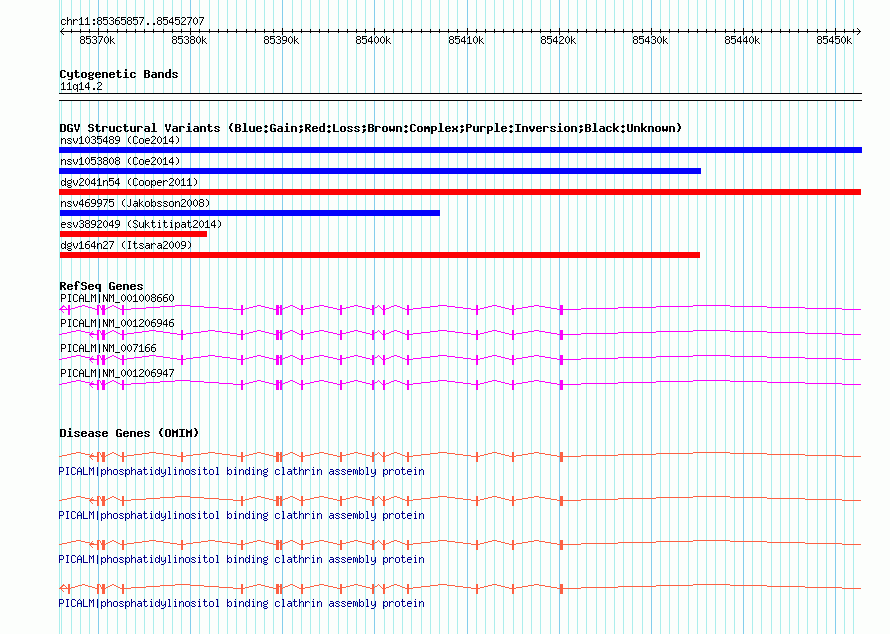Select the DGV Structural Variants track title
The image size is (890, 634).
[x=370, y=128]
